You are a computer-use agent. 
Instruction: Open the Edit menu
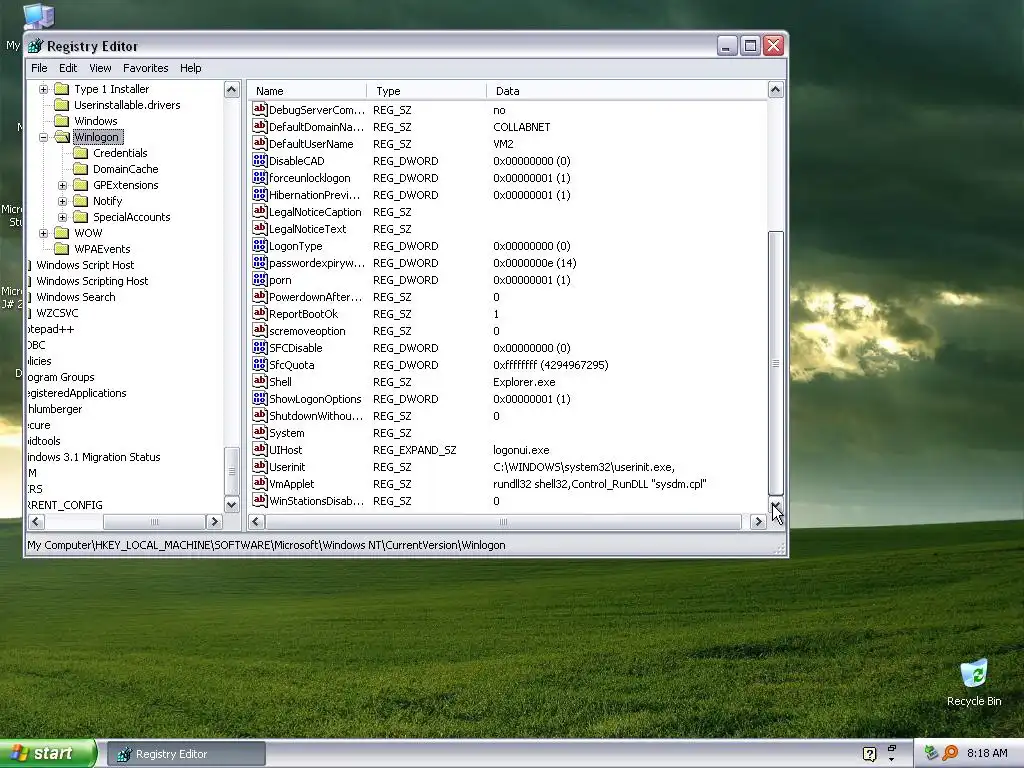[x=68, y=68]
